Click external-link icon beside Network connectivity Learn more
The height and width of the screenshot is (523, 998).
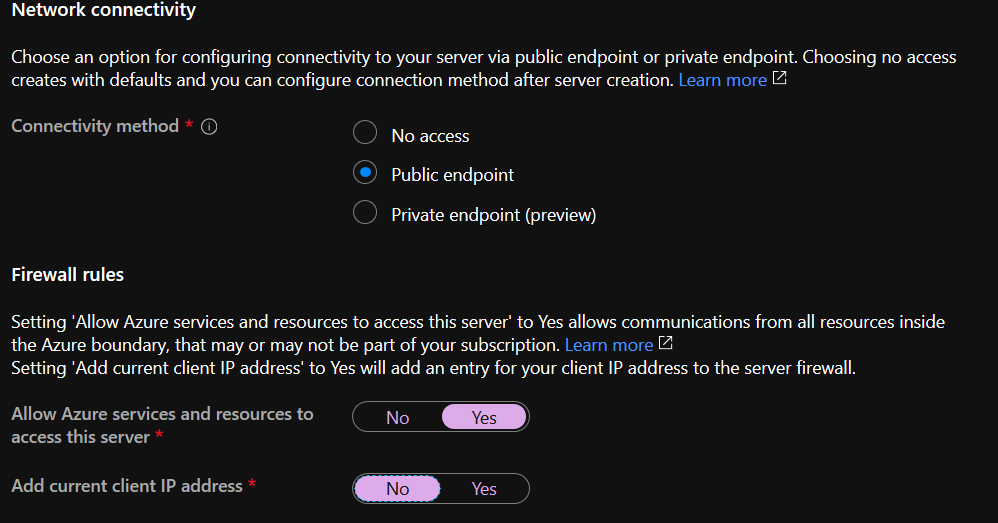pos(780,78)
